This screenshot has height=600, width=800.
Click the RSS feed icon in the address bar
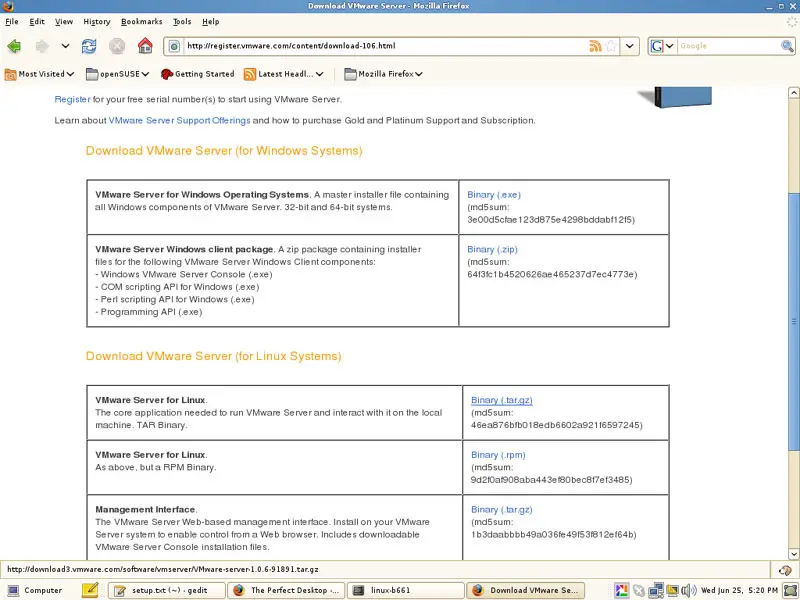(x=595, y=46)
